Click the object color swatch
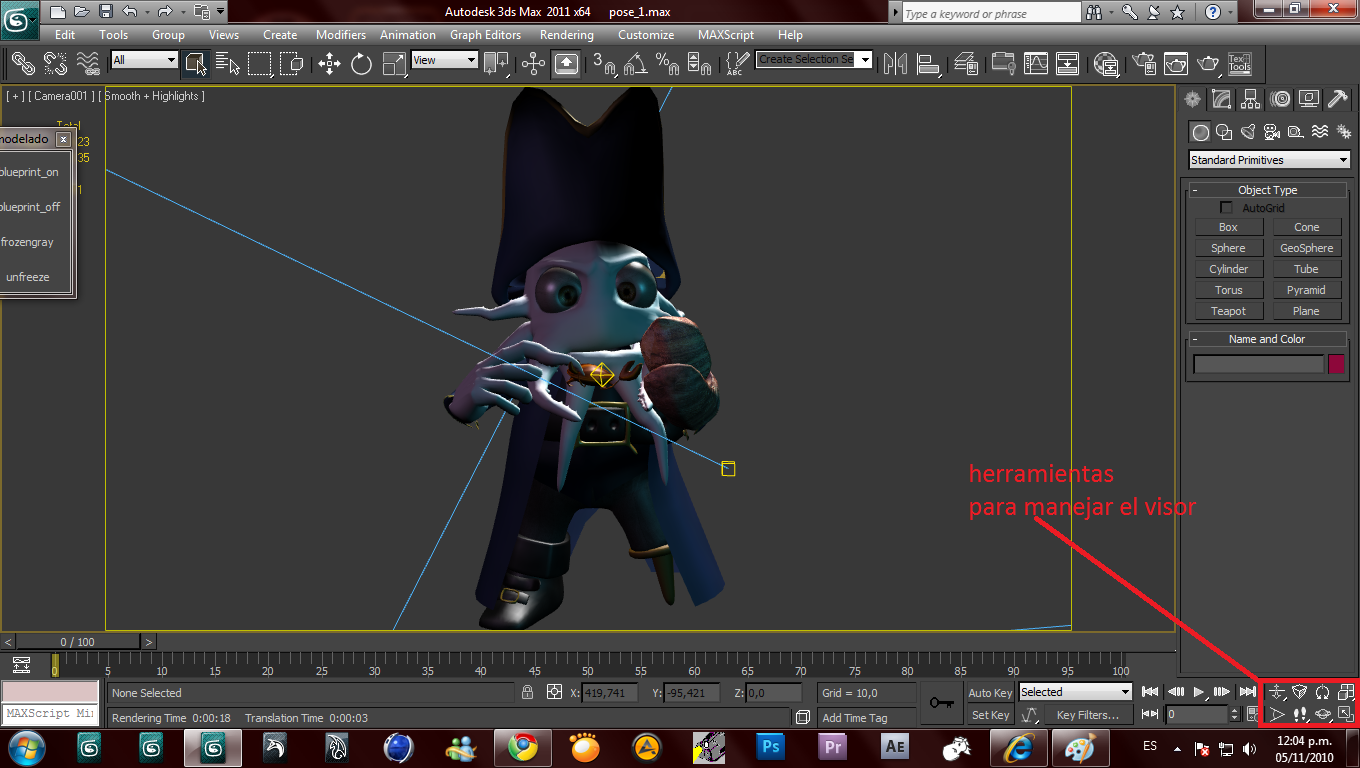This screenshot has width=1360, height=768. [x=1337, y=364]
